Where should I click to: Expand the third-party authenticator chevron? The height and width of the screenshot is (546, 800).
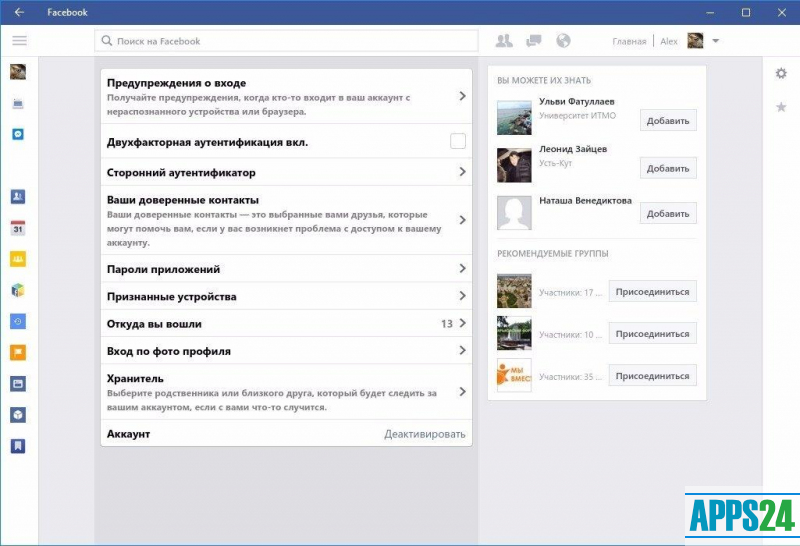(462, 171)
